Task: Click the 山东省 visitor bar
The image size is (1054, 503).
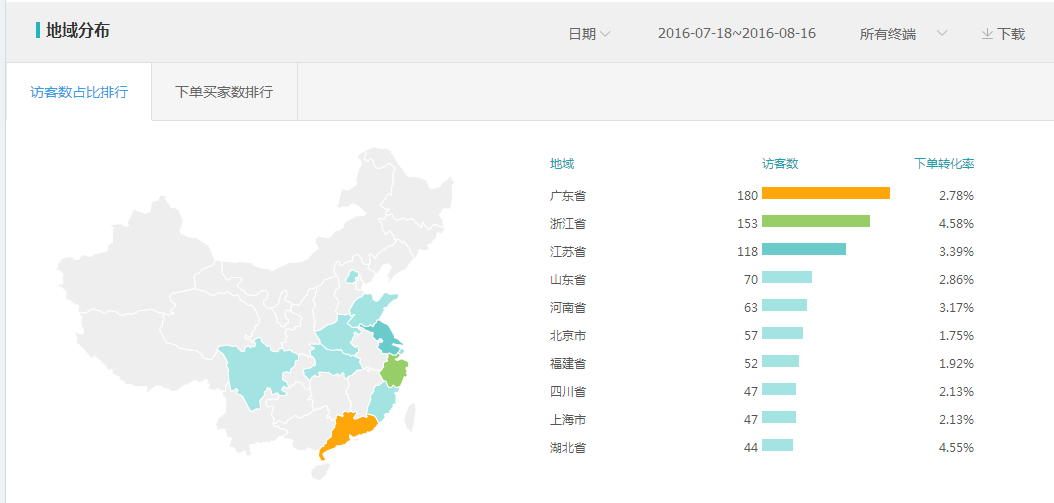Action: (786, 277)
